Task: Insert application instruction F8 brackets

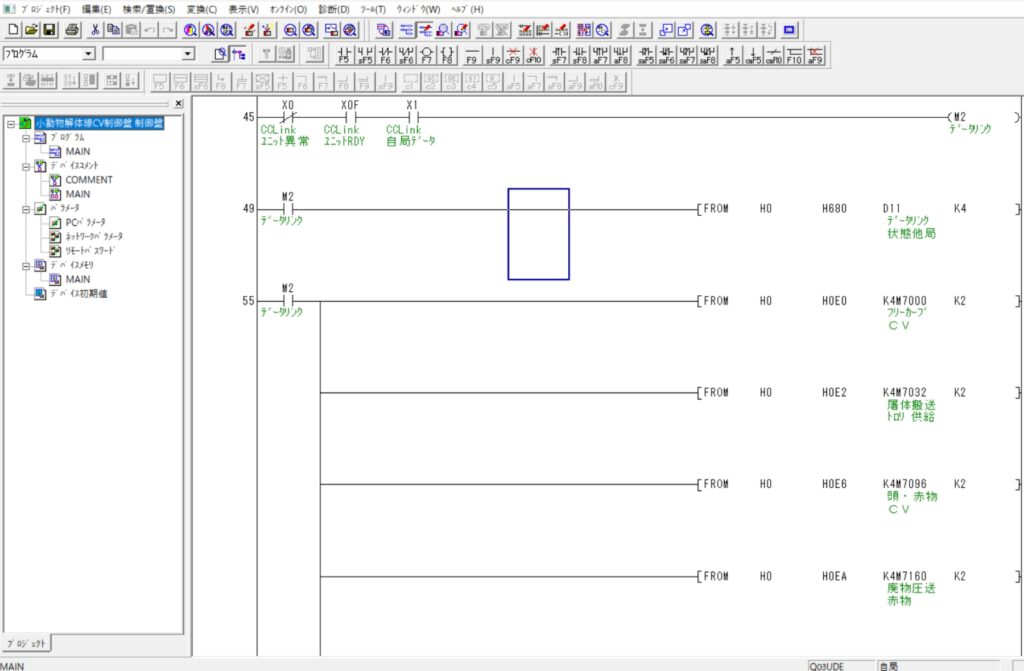Action: [448, 53]
